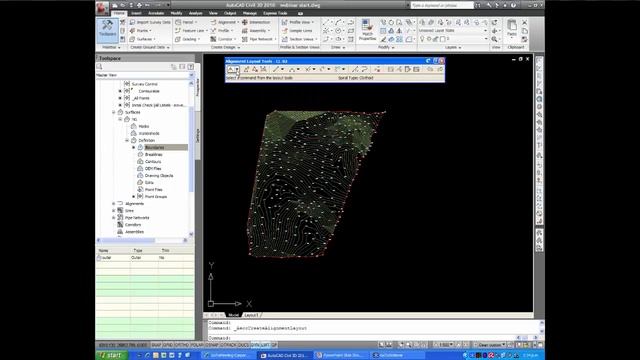
Task: Switch to the Layout1 drawing tab
Action: click(251, 315)
